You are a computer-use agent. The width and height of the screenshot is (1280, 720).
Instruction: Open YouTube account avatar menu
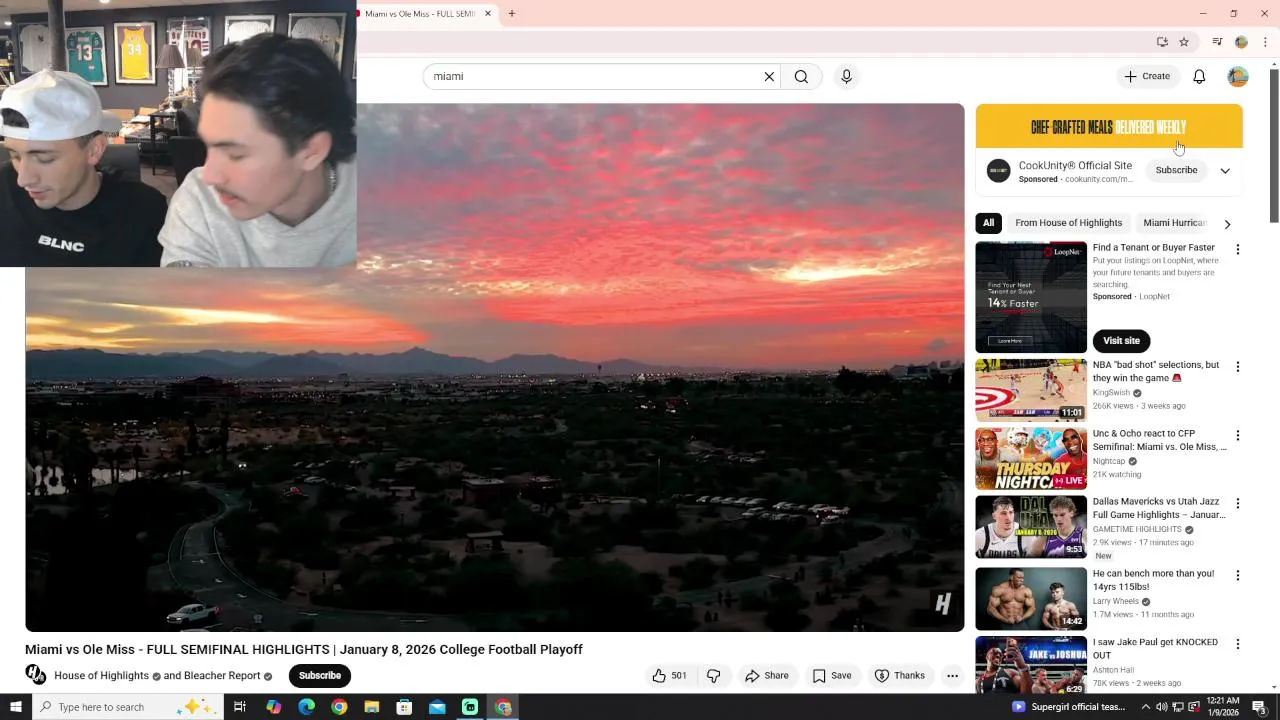(1238, 76)
